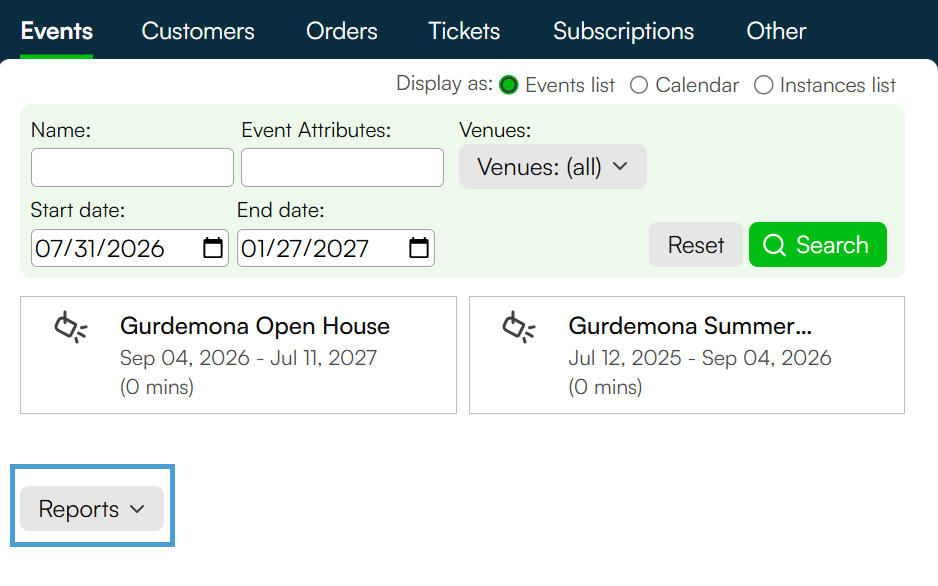Open the Orders tab

tap(342, 31)
